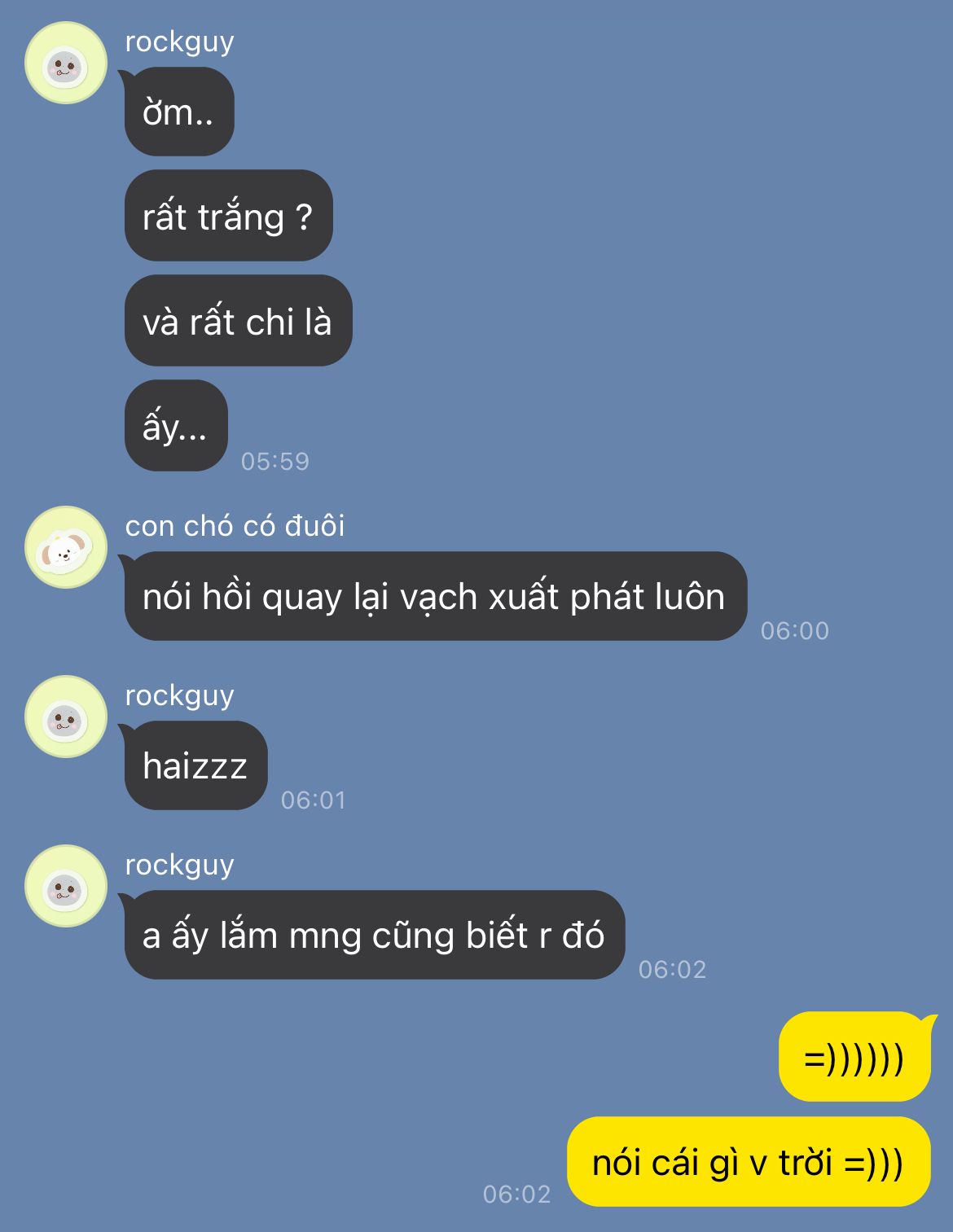Select the 'nói hồi quay lại vạch xuất phát luôn' message

click(x=435, y=596)
